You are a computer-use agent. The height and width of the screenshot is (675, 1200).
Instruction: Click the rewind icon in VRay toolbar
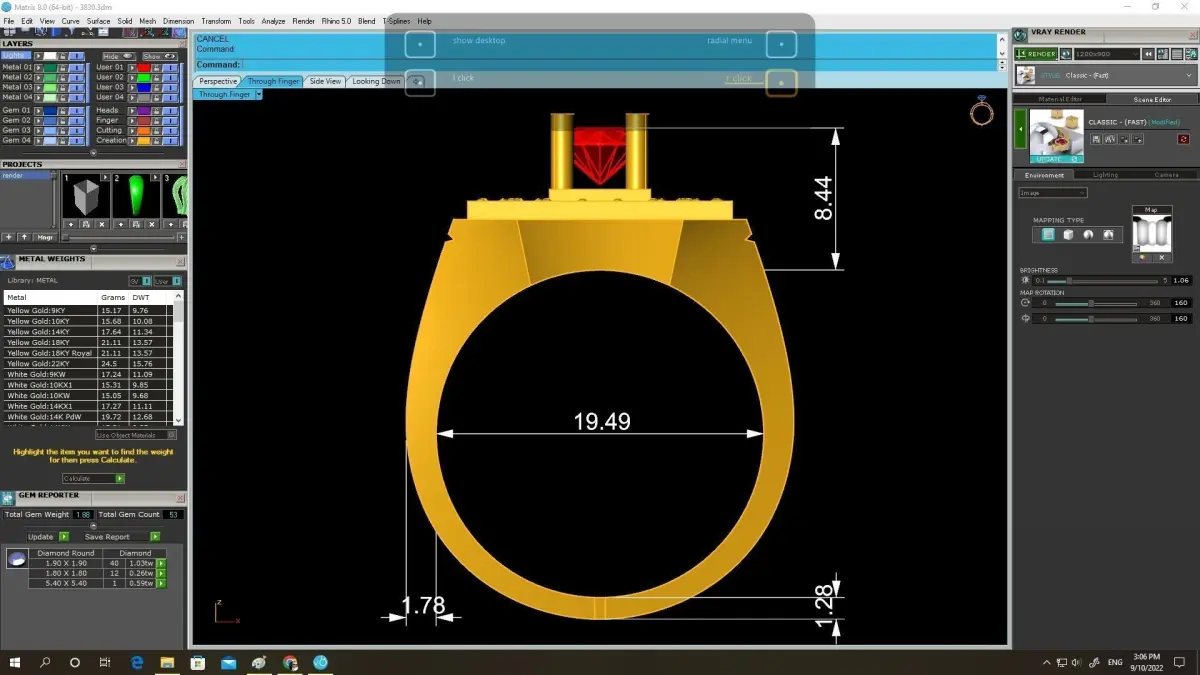1148,54
